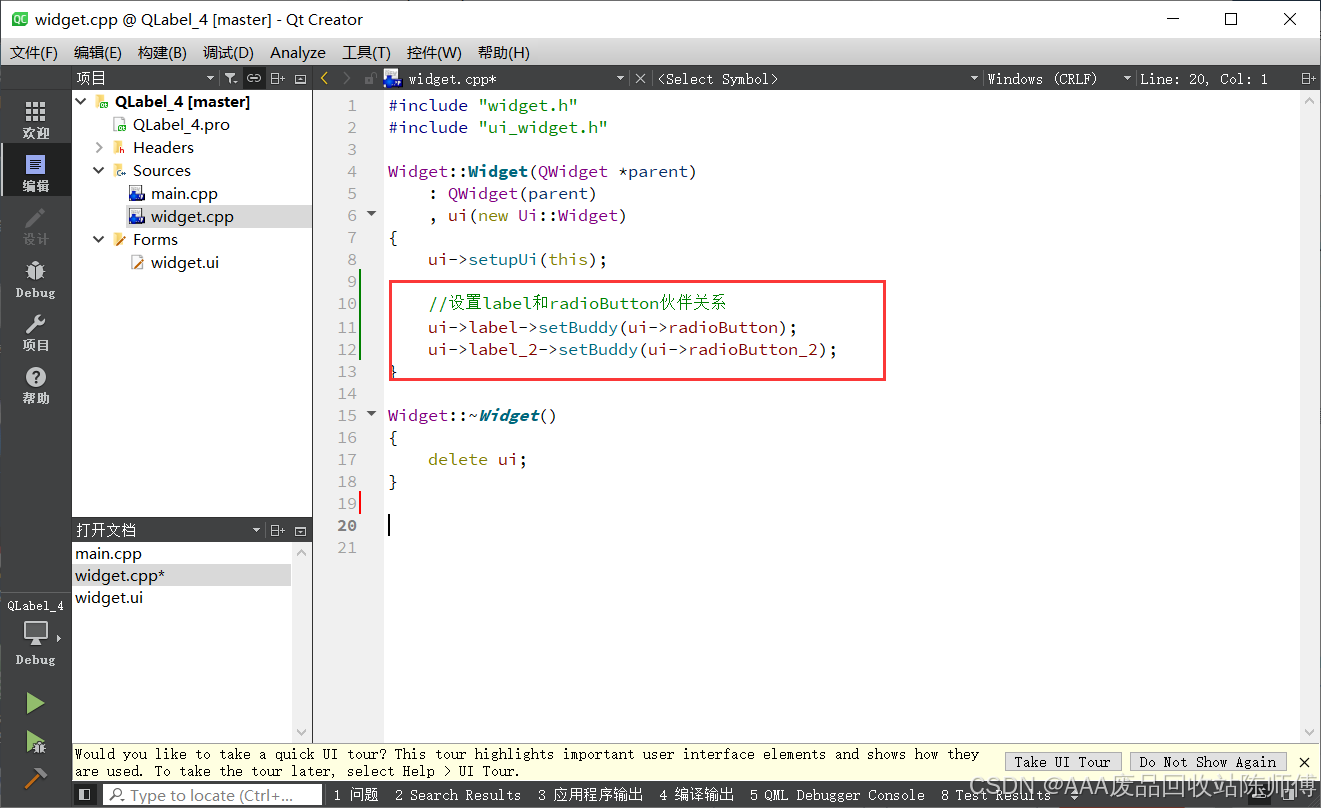Open the 帮助(H) menu

[x=503, y=52]
